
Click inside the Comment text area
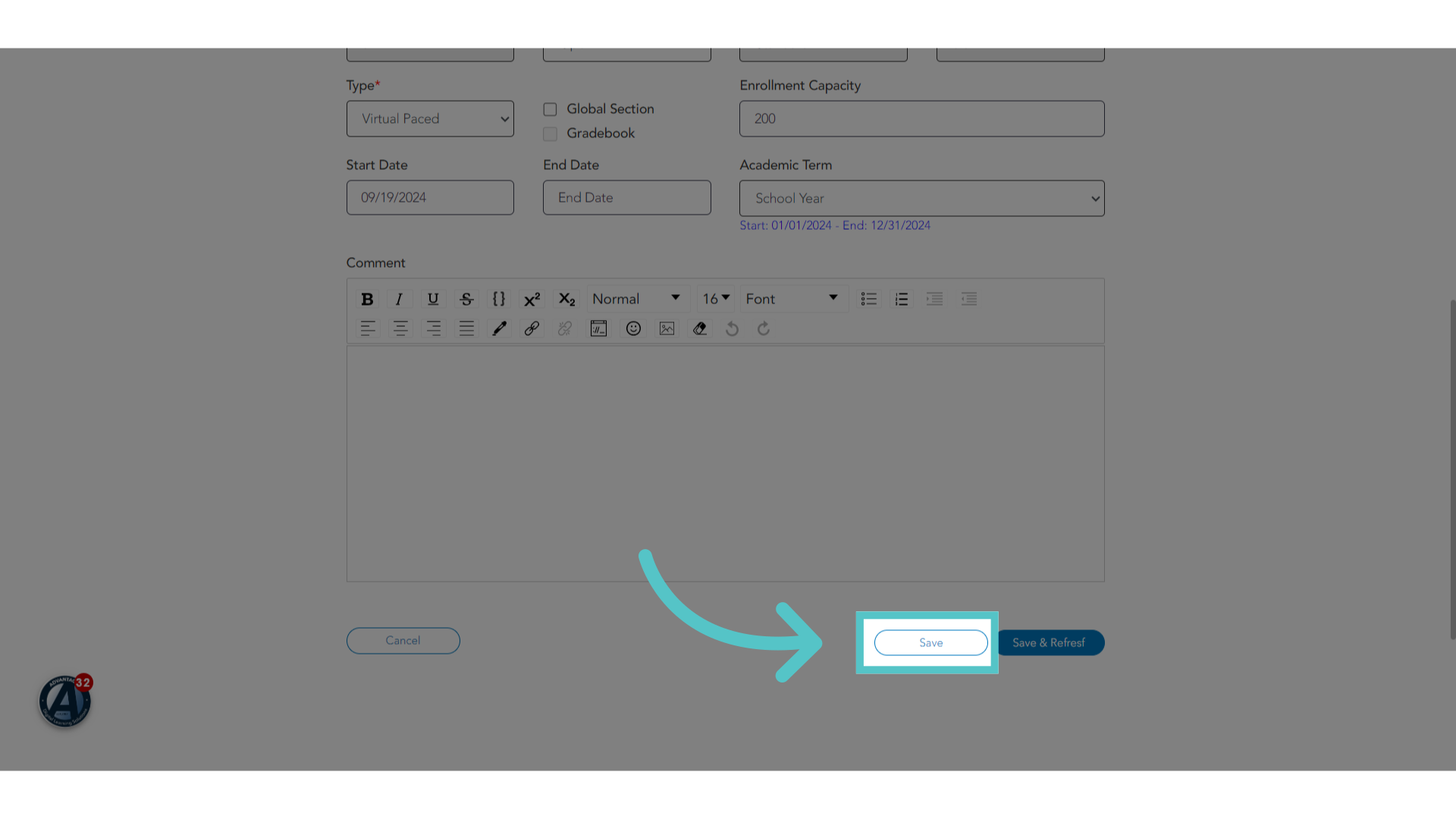725,463
